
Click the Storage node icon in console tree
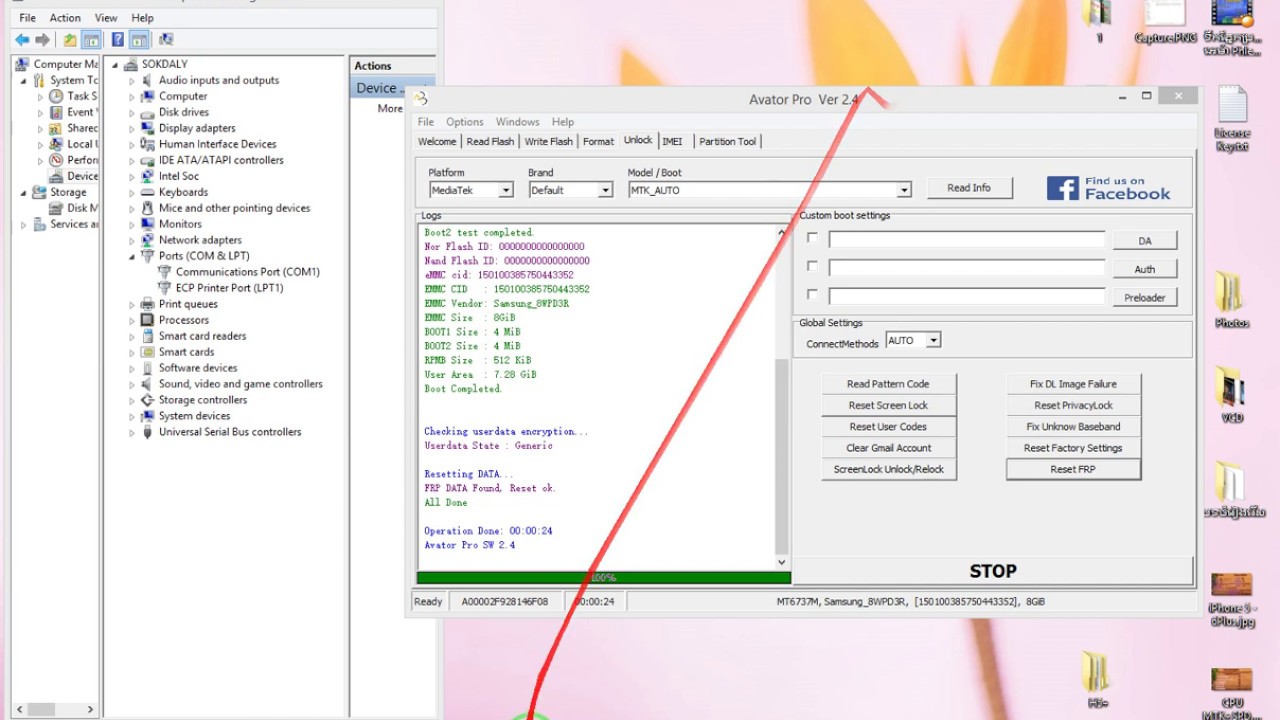tap(39, 192)
